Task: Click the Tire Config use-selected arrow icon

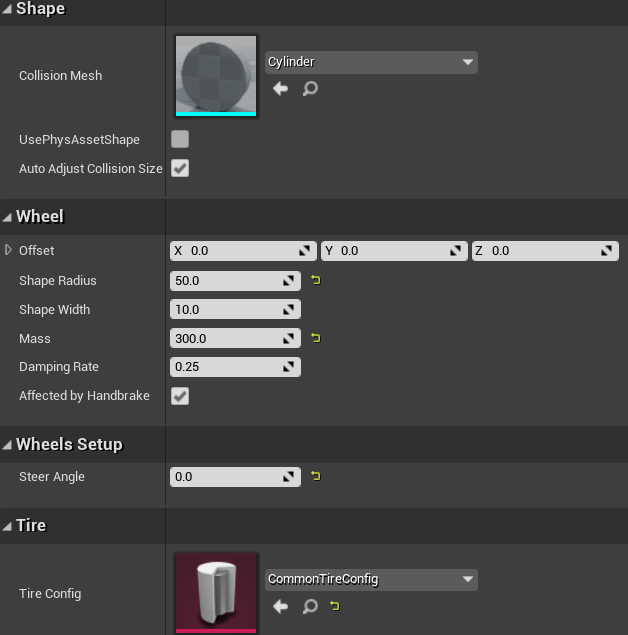Action: click(280, 606)
